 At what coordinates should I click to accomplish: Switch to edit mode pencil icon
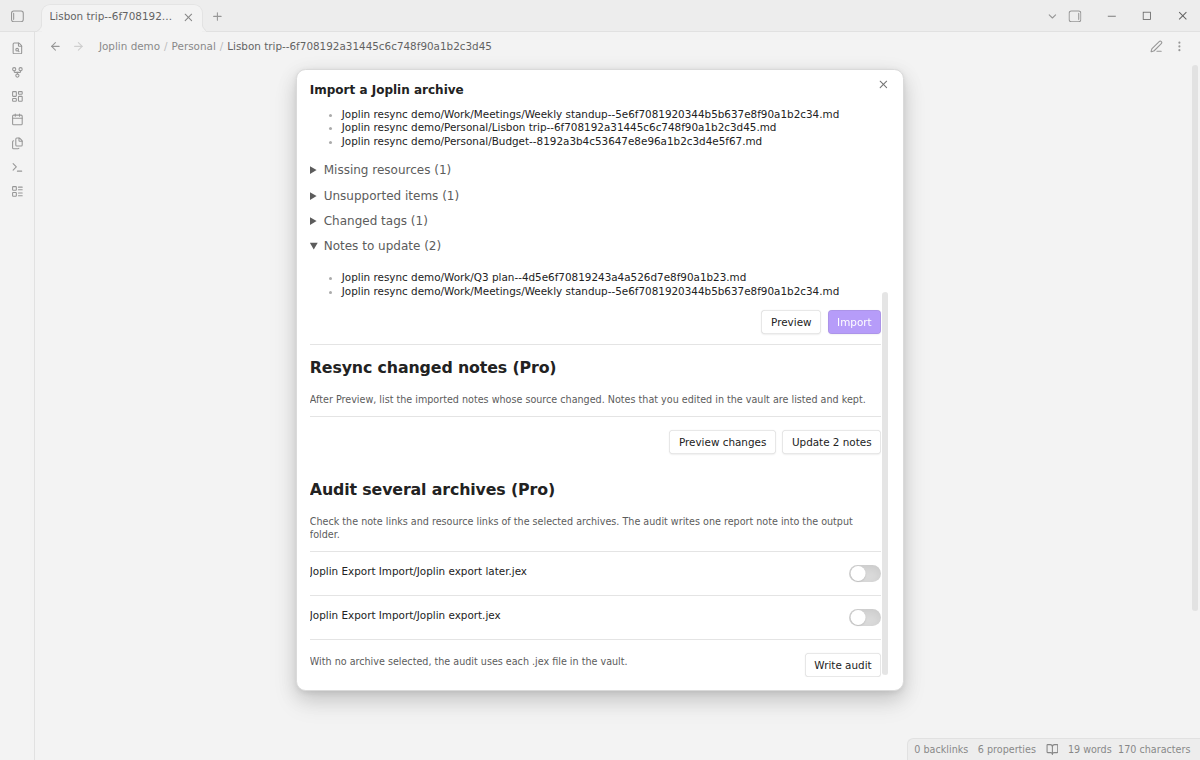(x=1156, y=46)
